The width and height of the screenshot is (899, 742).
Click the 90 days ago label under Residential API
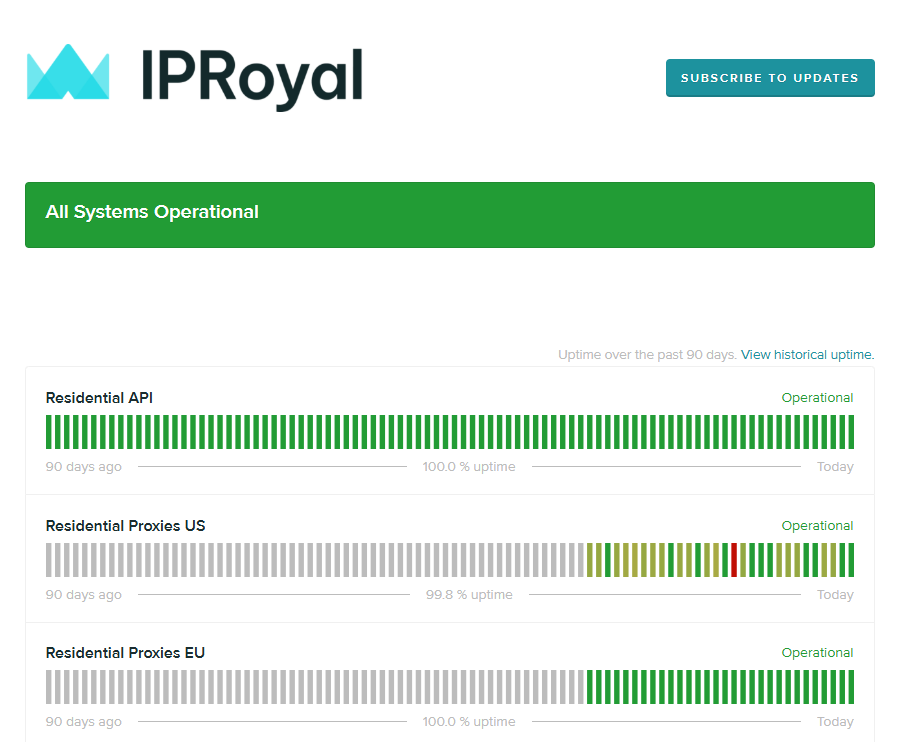tap(84, 467)
